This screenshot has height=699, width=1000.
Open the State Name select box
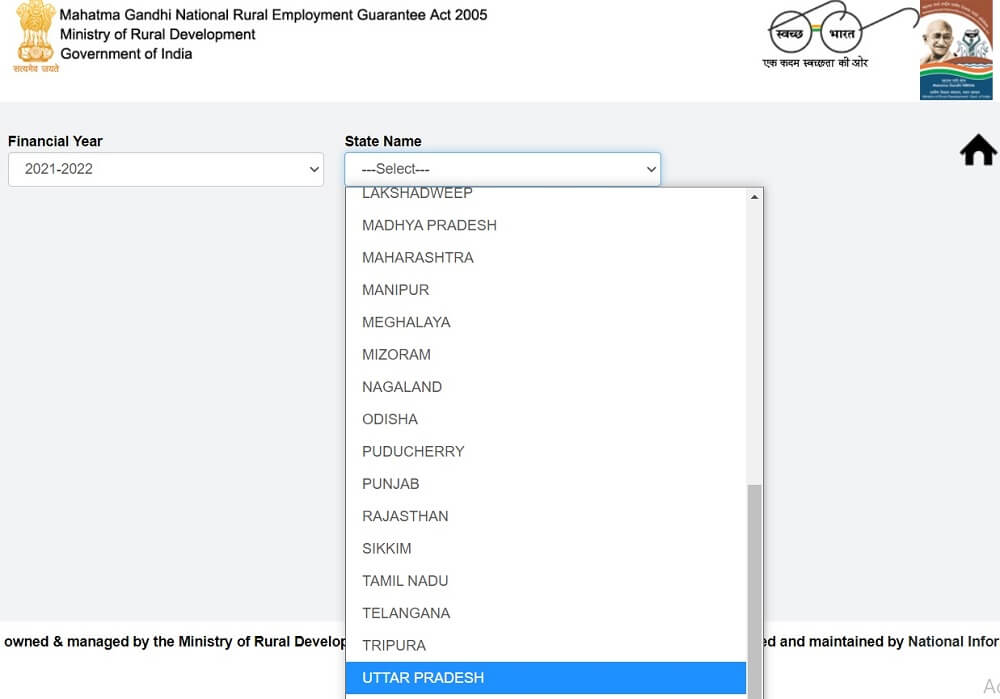coord(502,169)
